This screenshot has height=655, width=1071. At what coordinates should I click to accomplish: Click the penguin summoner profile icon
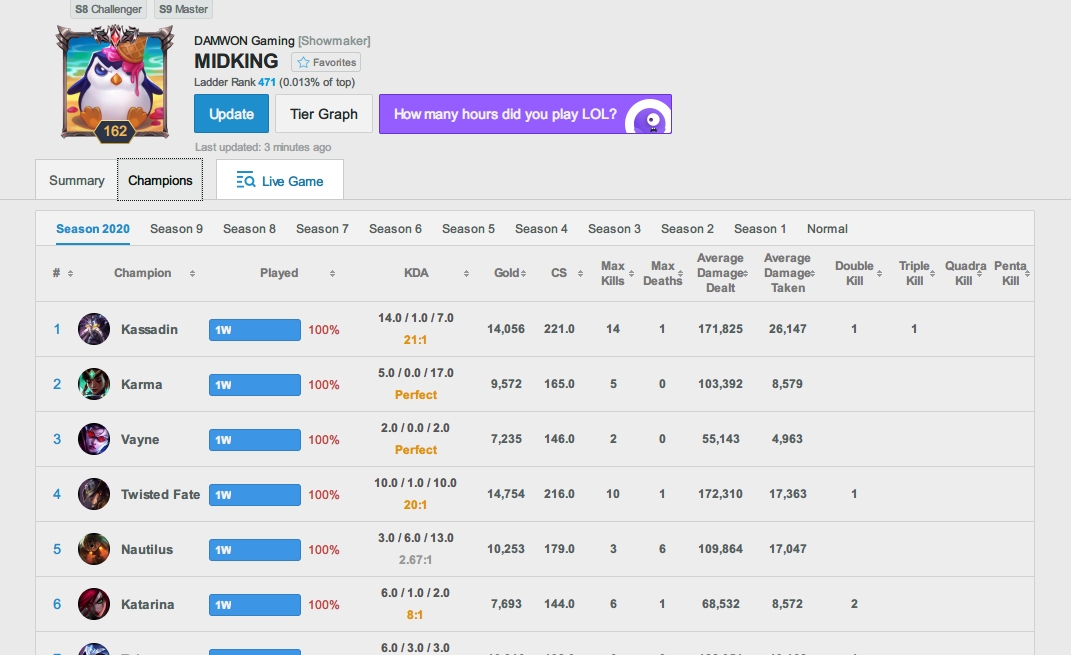[115, 82]
